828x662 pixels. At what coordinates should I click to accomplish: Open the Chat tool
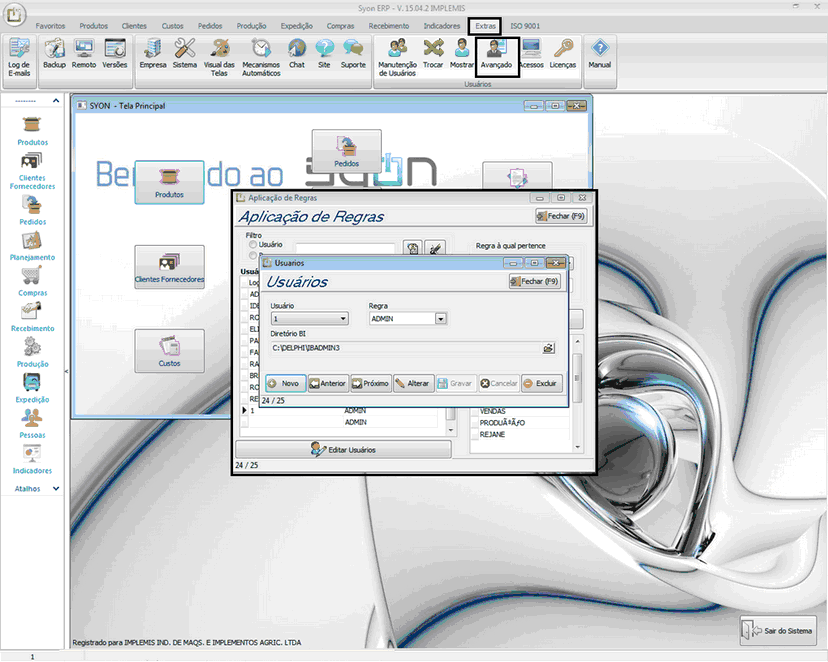click(297, 53)
